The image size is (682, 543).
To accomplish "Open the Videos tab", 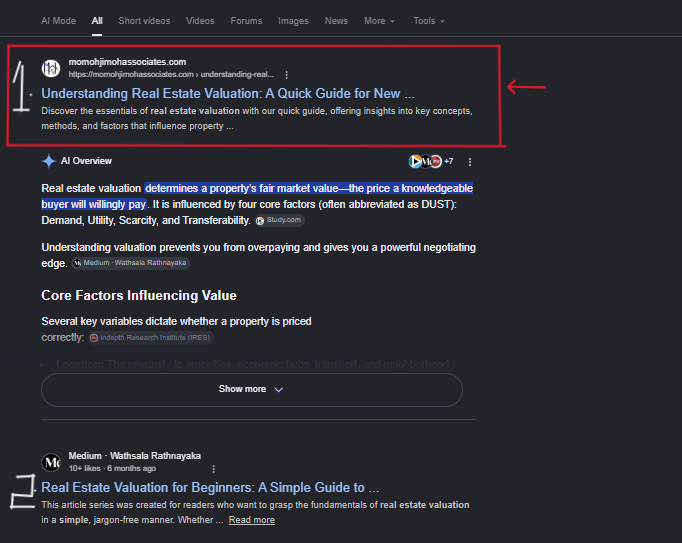I will click(200, 21).
